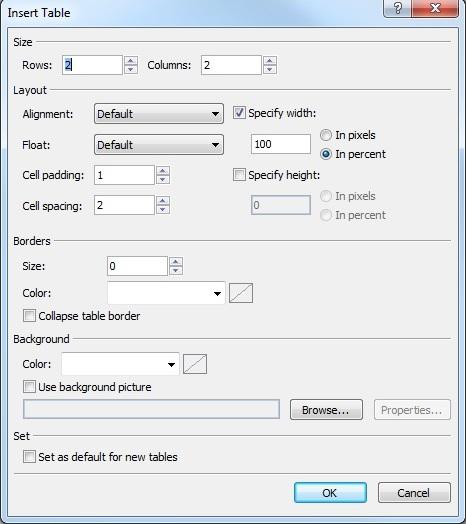
Task: Uncheck the Specify width checkbox
Action: click(239, 113)
